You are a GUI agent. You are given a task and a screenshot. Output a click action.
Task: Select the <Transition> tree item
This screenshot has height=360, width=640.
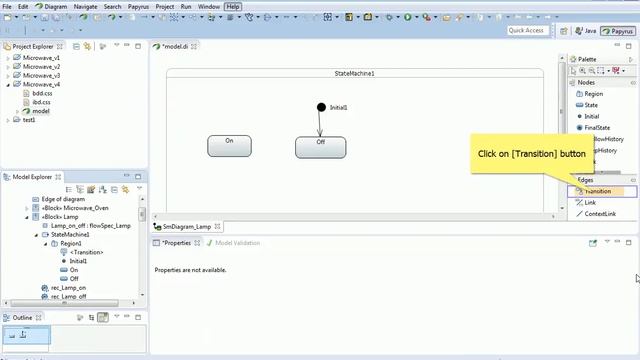[82, 252]
